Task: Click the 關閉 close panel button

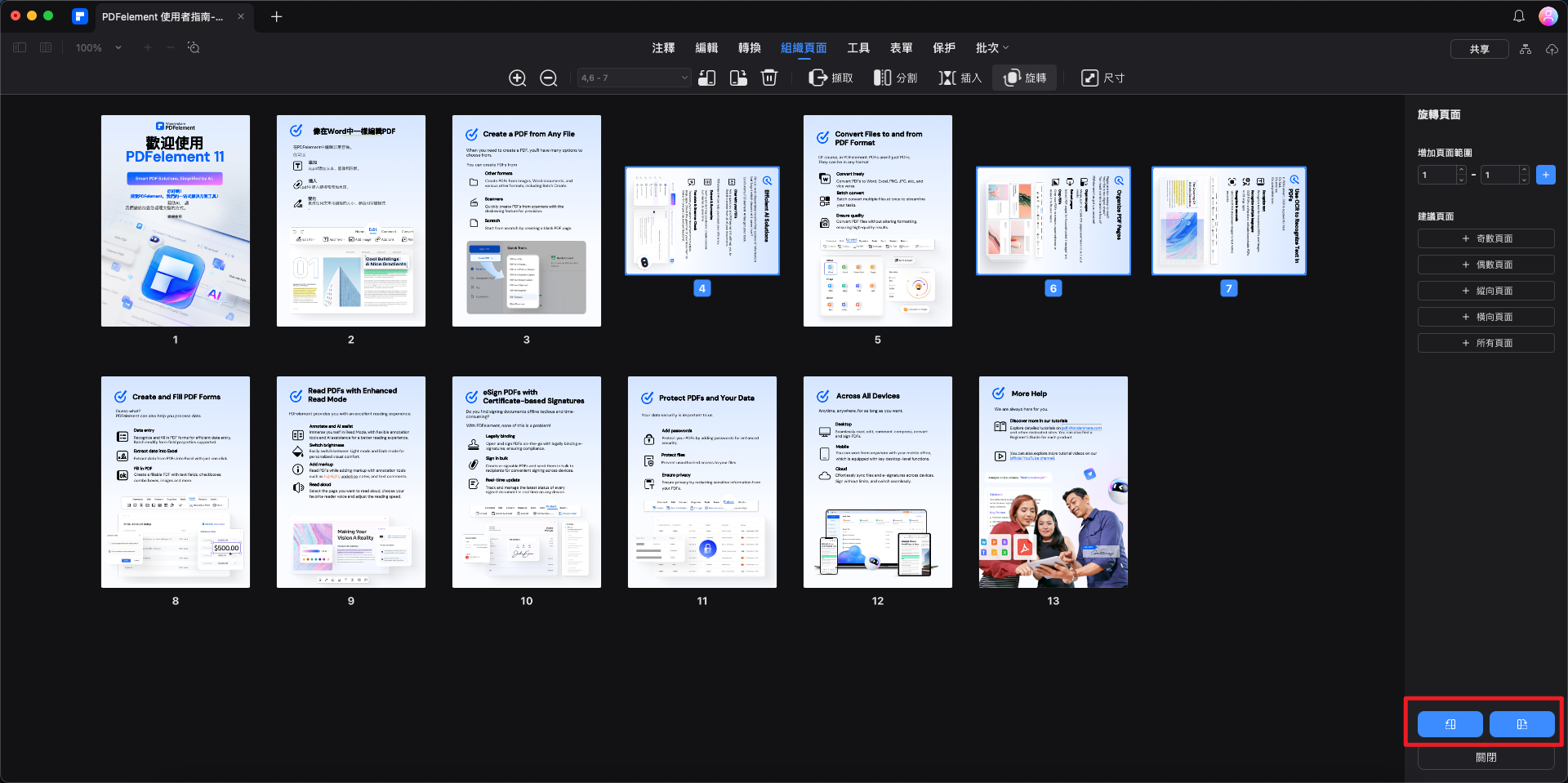Action: click(1486, 758)
